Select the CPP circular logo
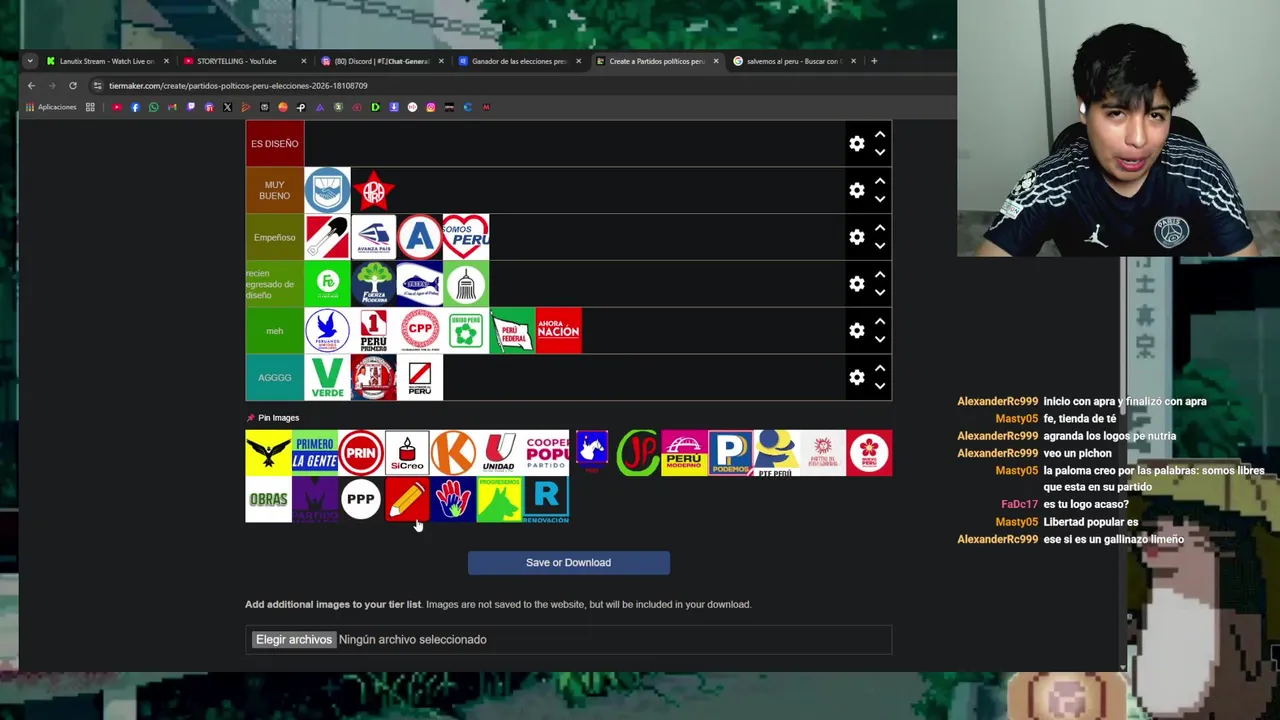Image resolution: width=1280 pixels, height=720 pixels. pos(420,331)
